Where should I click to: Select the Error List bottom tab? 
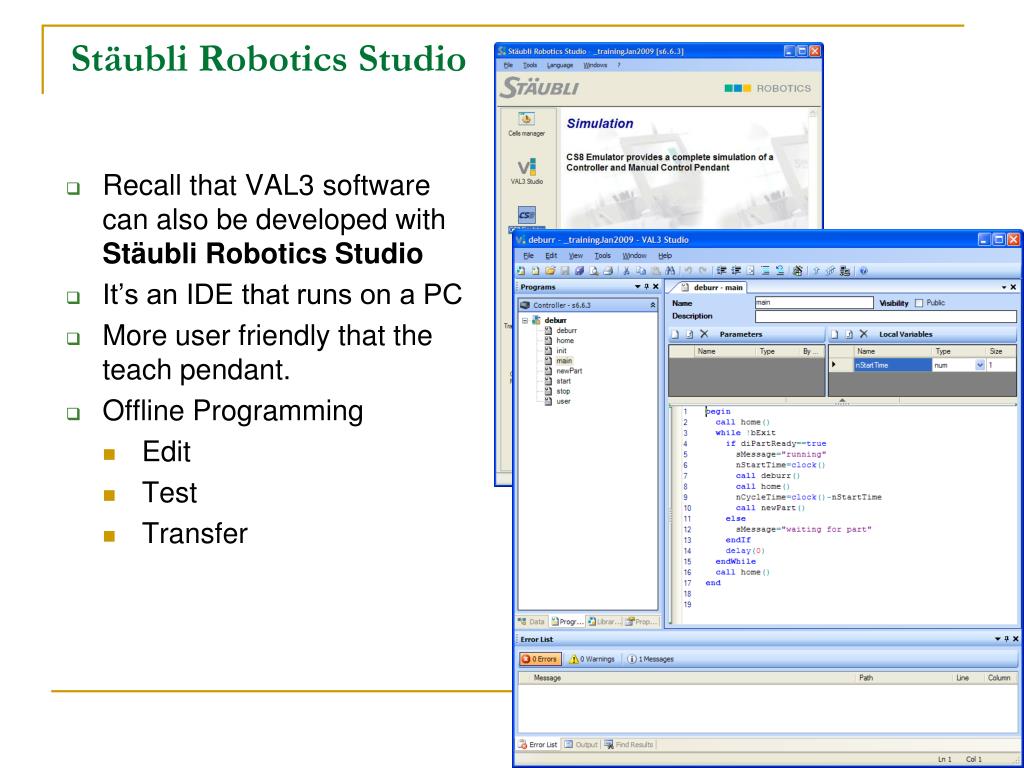pyautogui.click(x=538, y=744)
